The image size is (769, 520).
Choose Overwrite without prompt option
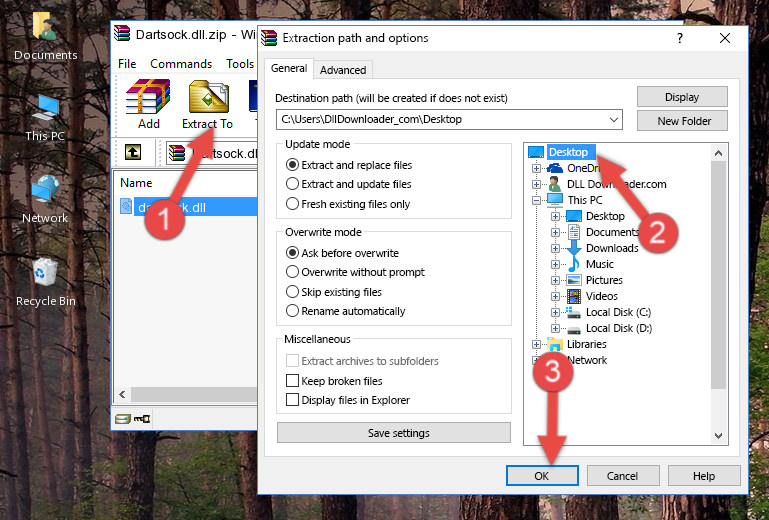click(292, 272)
